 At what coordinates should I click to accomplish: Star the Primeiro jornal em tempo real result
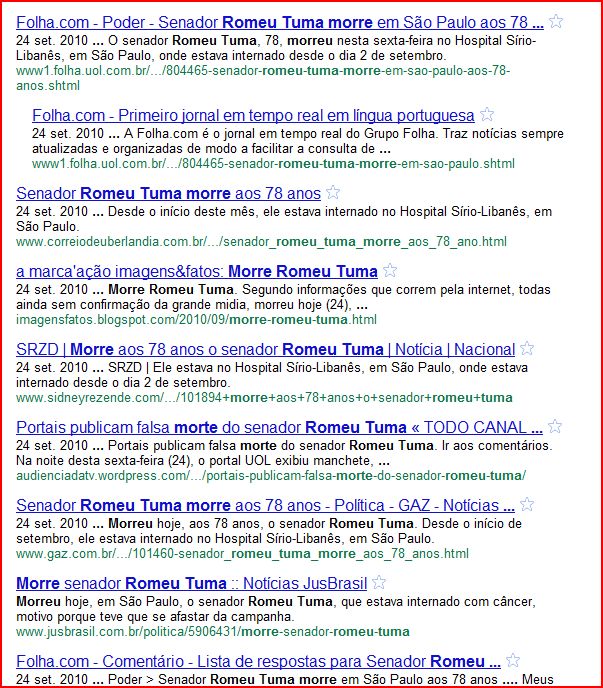pos(487,115)
